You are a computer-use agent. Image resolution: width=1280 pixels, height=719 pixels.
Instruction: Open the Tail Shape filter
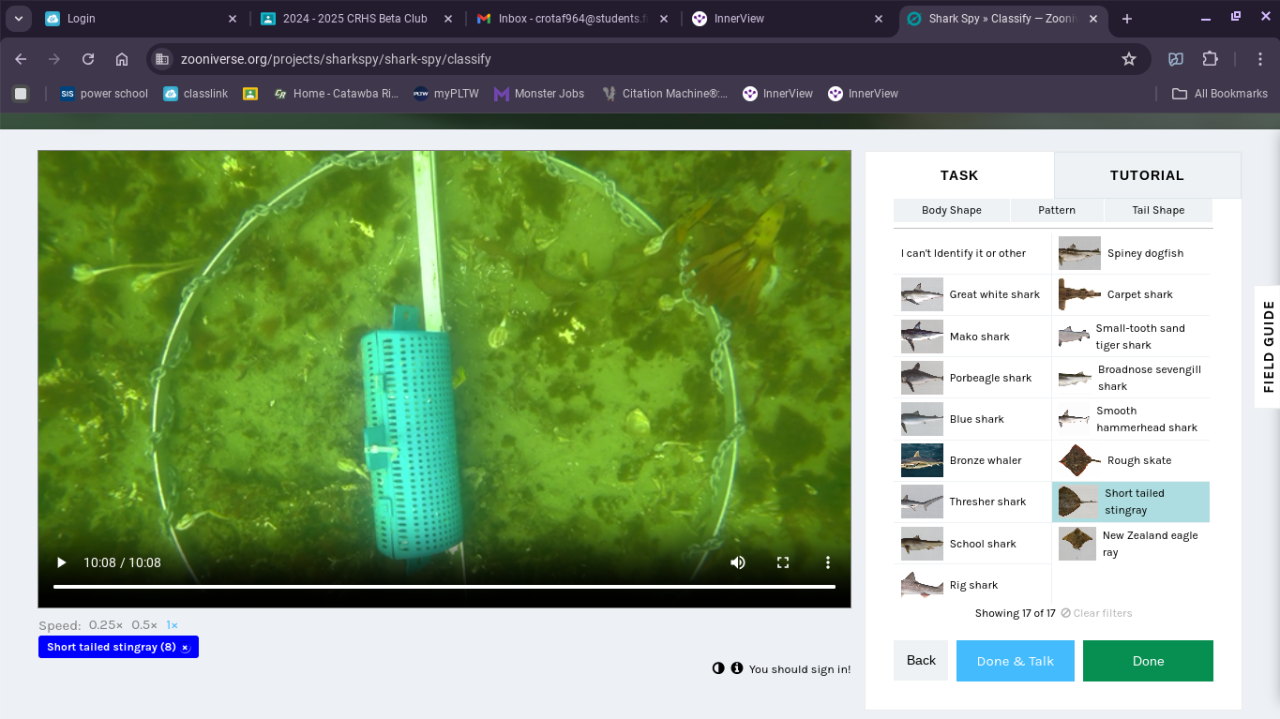point(1158,210)
